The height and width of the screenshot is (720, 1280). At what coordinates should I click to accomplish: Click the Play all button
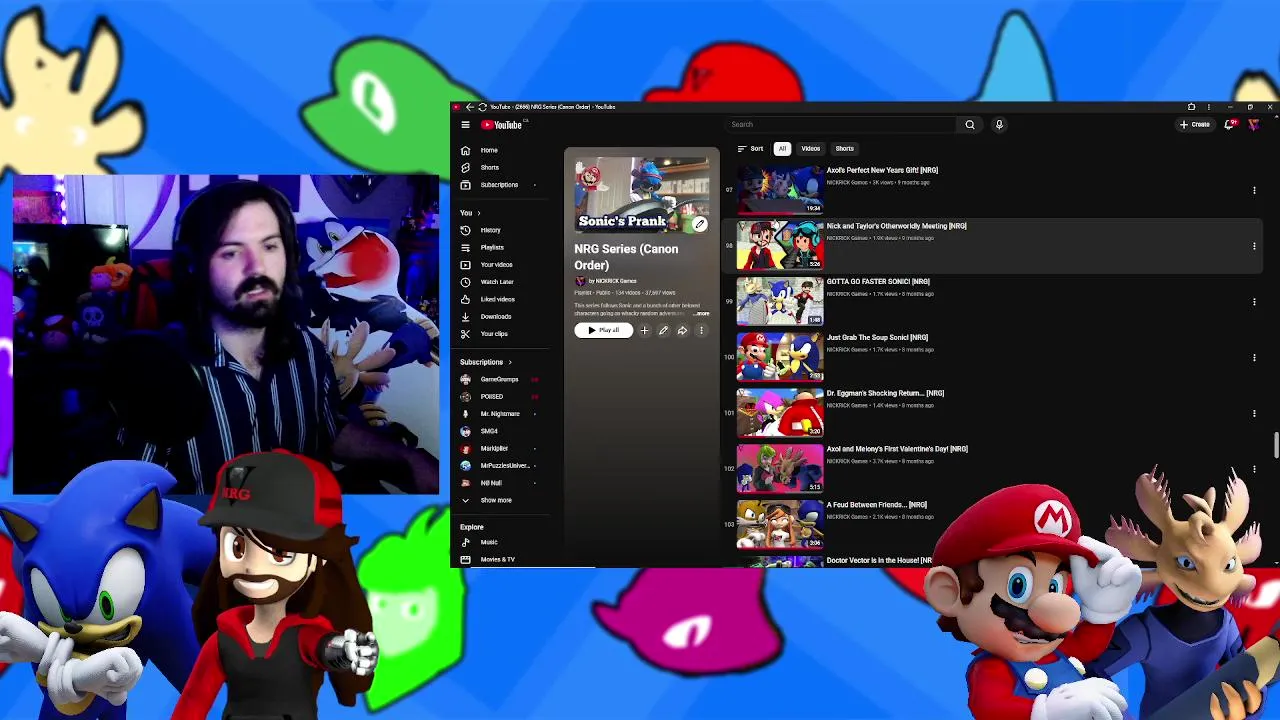coord(603,330)
